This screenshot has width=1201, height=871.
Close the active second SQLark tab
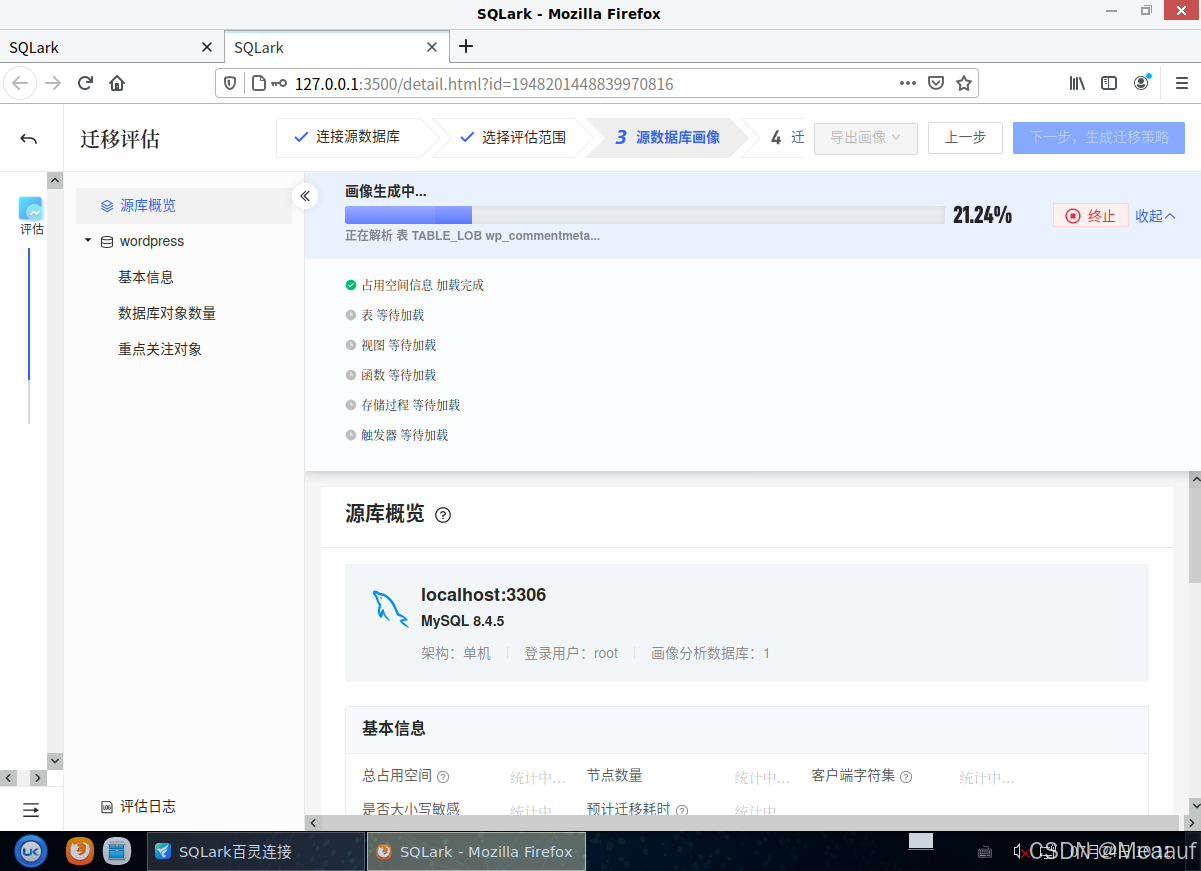pyautogui.click(x=432, y=47)
